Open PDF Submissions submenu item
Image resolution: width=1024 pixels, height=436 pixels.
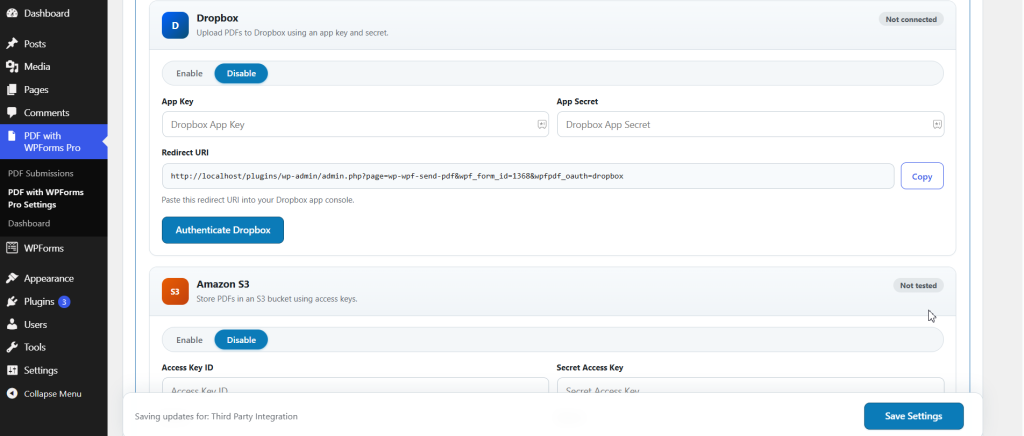coord(40,174)
